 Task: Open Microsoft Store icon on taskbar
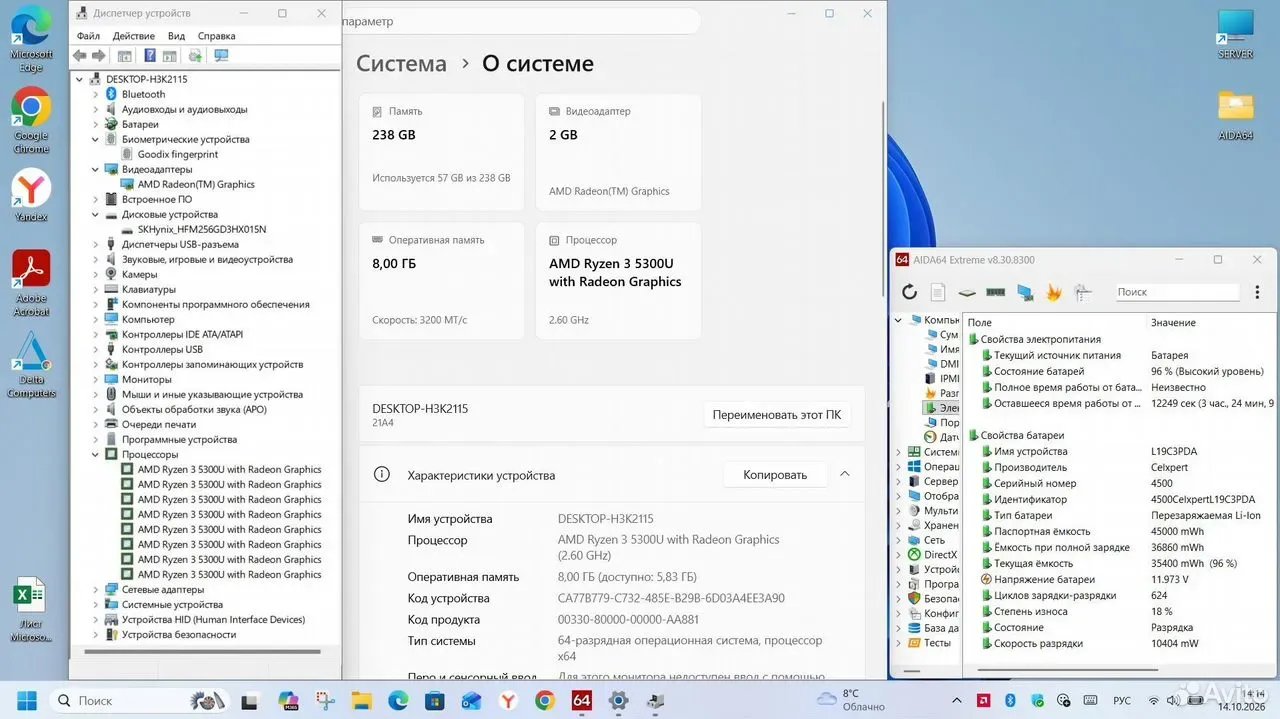point(435,700)
